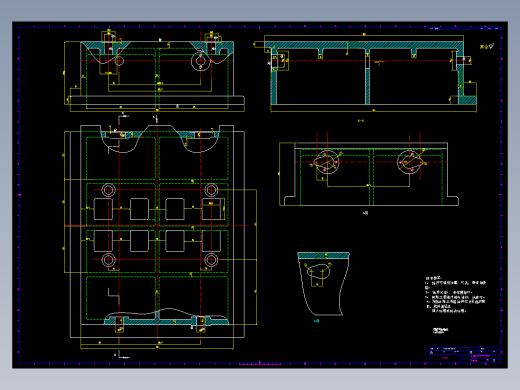Screen dimensions: 520x390
Task: Select the technical requirements notes text block
Action: point(455,294)
